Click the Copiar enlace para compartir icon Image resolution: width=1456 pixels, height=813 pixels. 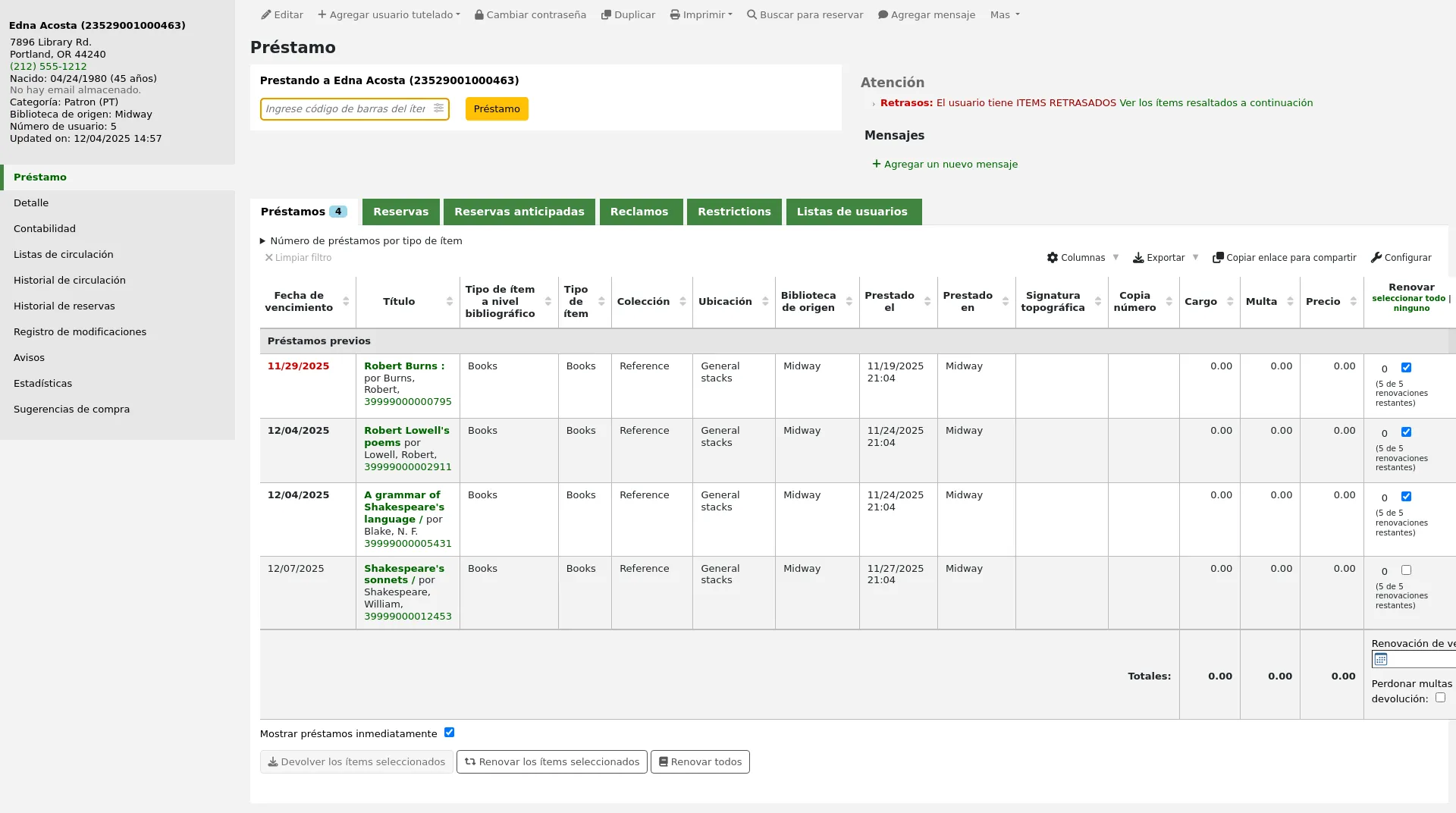1218,258
